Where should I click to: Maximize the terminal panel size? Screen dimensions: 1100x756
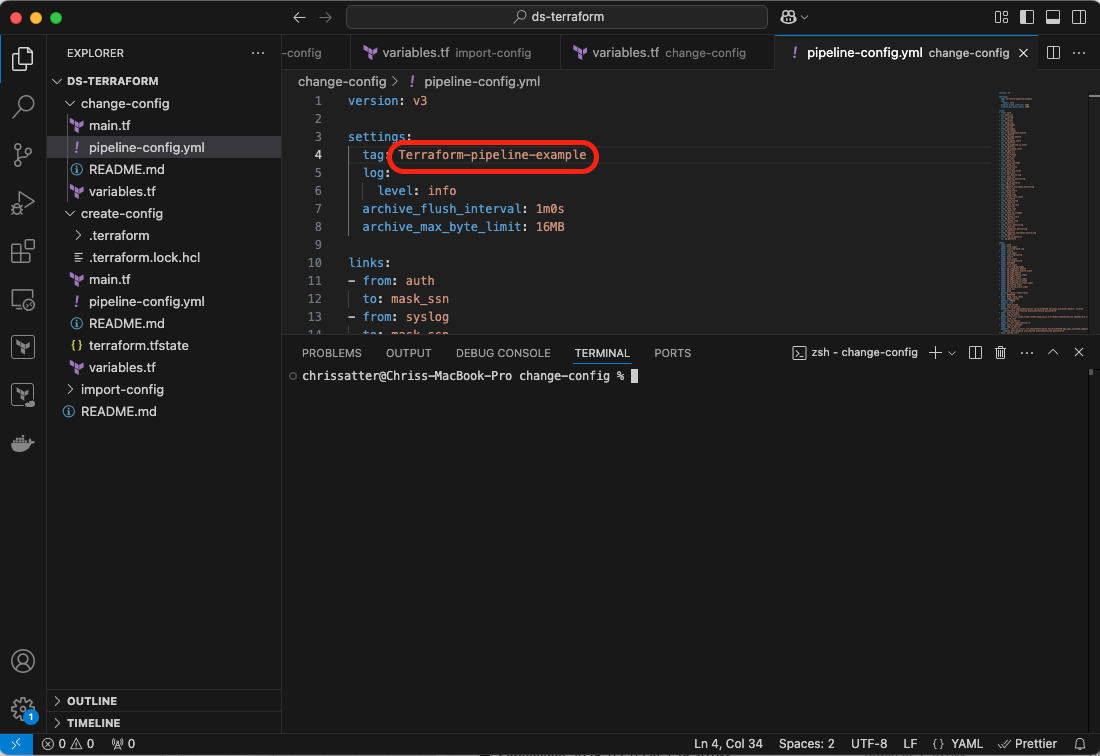(x=1052, y=353)
